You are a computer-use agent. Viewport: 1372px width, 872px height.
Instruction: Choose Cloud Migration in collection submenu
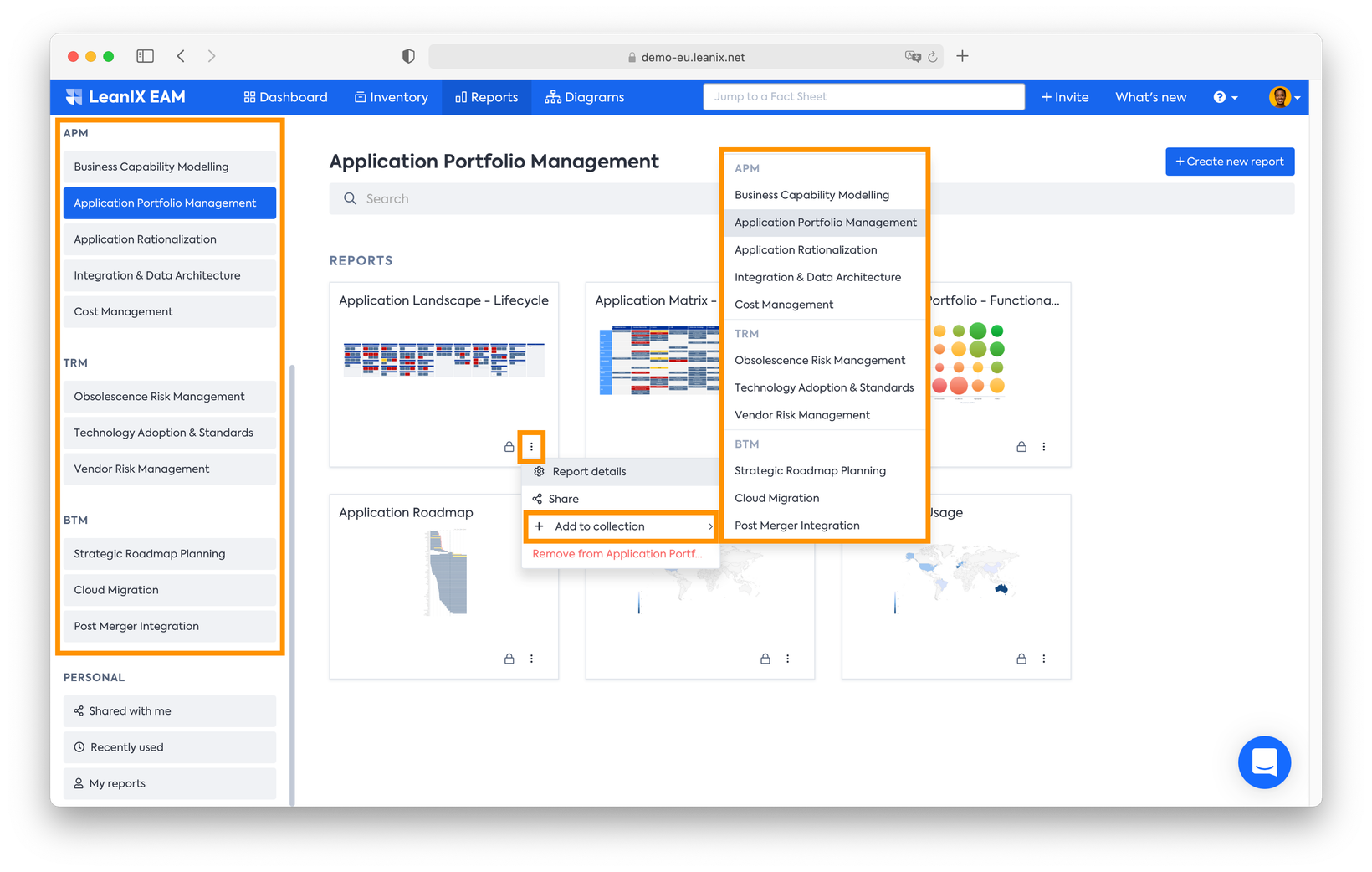[825, 498]
